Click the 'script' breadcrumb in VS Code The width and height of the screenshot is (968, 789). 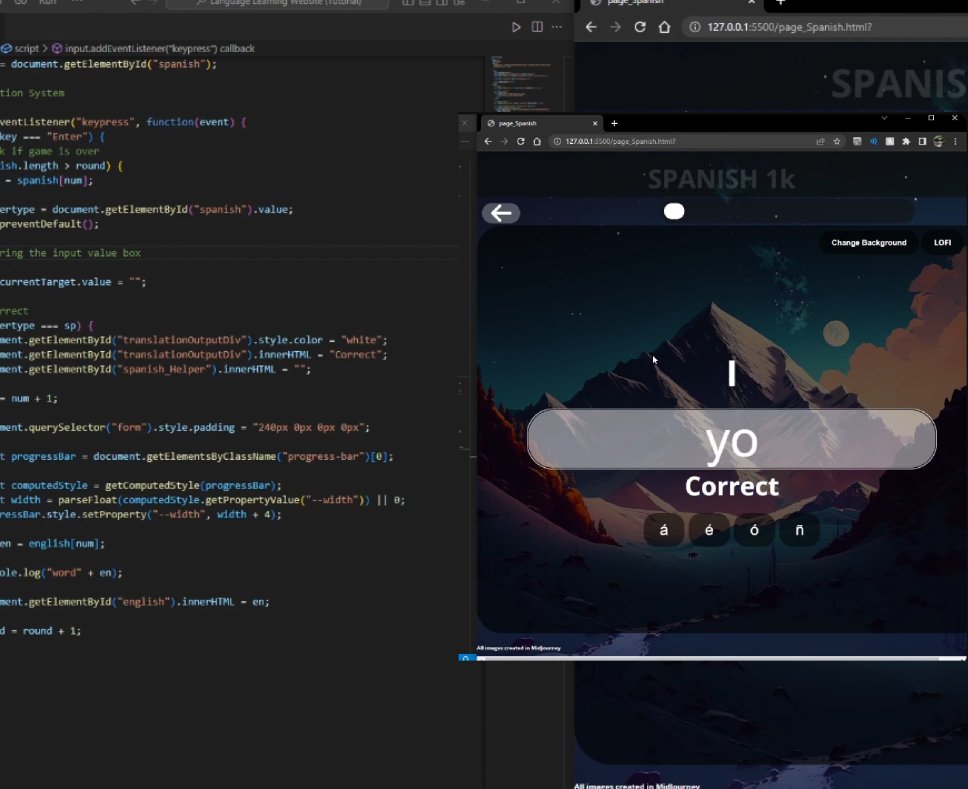[x=26, y=48]
